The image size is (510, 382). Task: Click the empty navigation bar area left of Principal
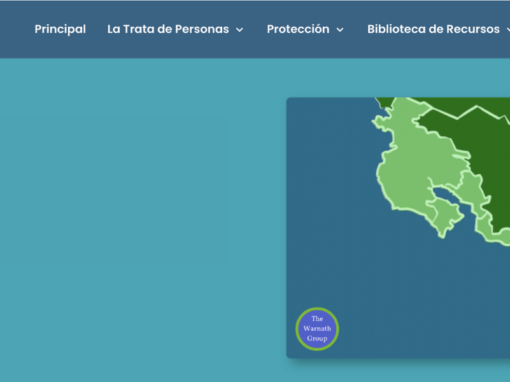click(x=17, y=29)
